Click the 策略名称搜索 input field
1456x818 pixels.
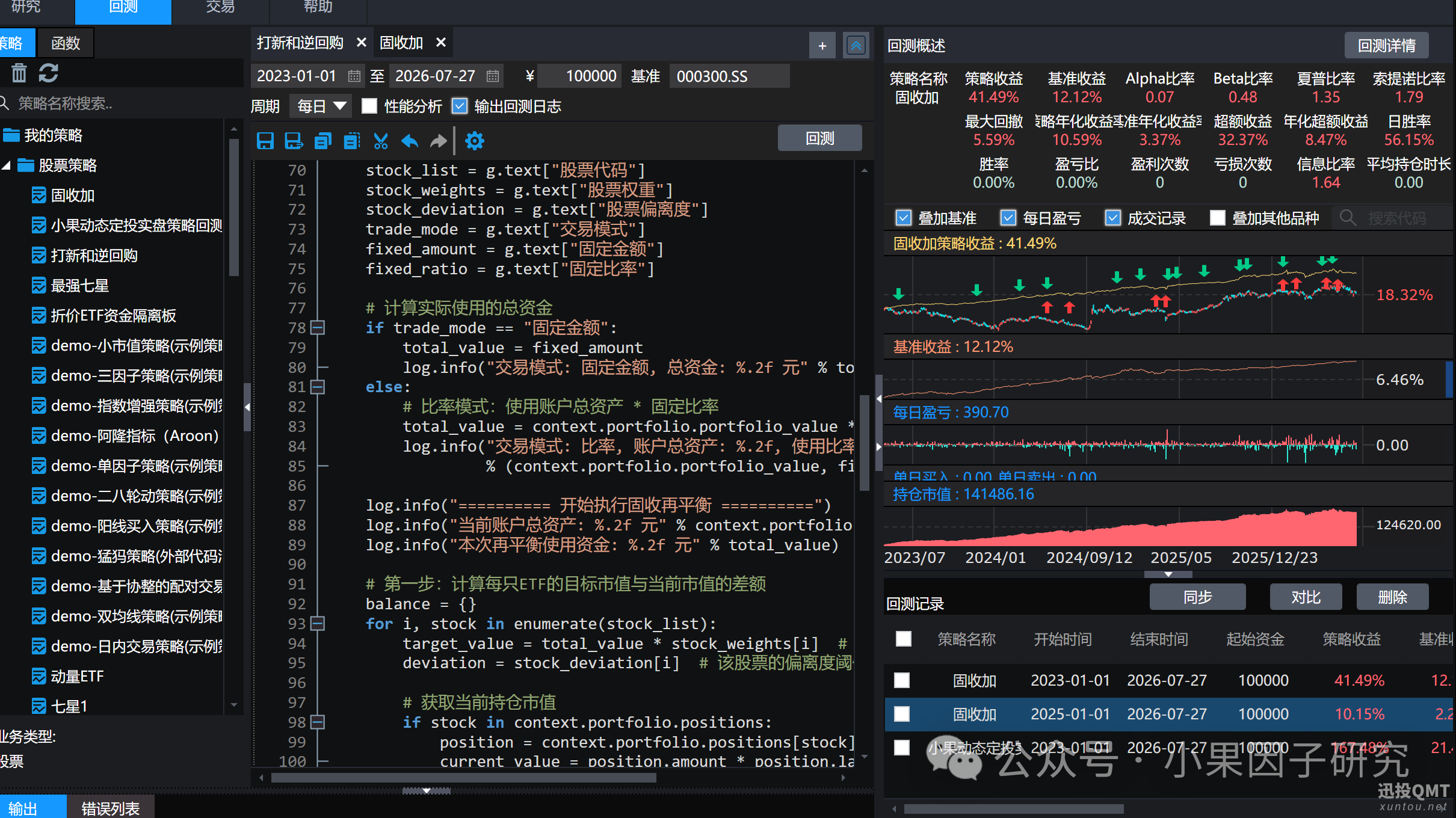point(120,103)
